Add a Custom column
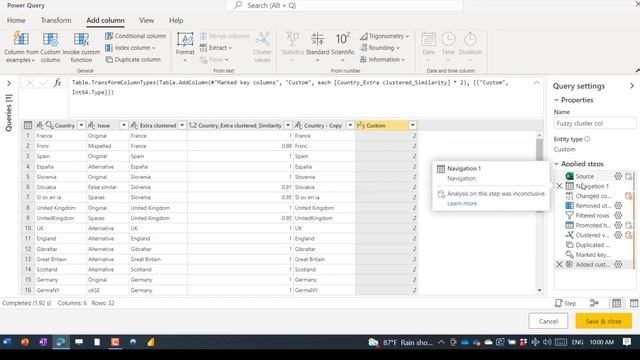Screen dimensions: 640x360 pos(50,47)
